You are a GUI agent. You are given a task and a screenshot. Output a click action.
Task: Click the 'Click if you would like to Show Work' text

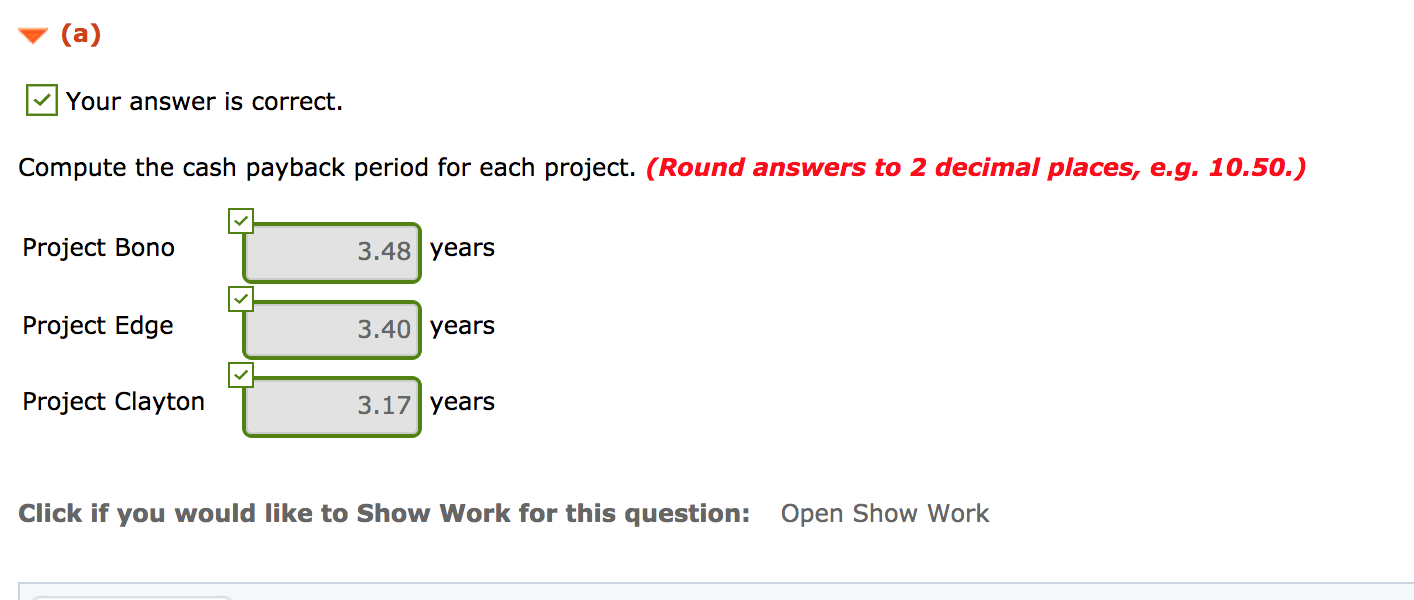380,512
